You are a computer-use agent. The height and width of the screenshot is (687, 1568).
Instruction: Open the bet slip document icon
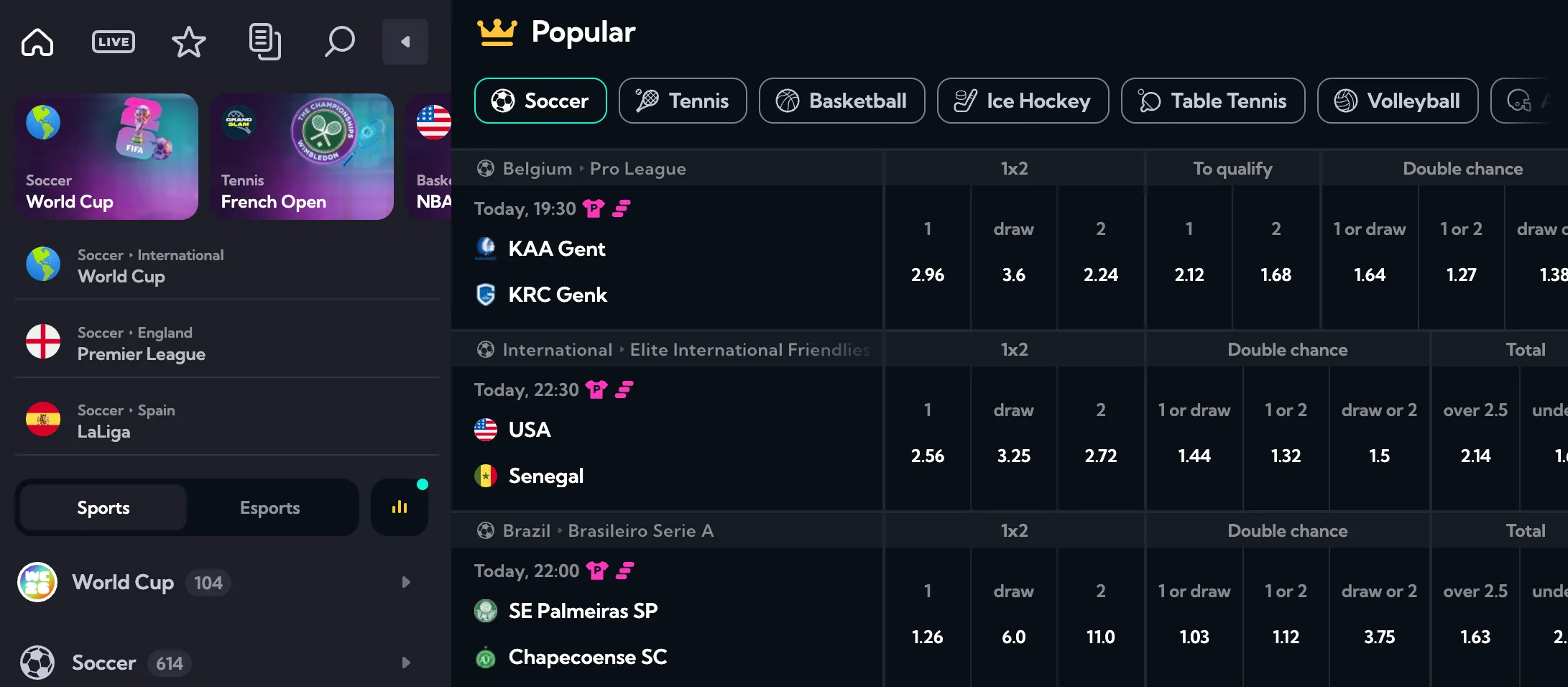pos(264,42)
